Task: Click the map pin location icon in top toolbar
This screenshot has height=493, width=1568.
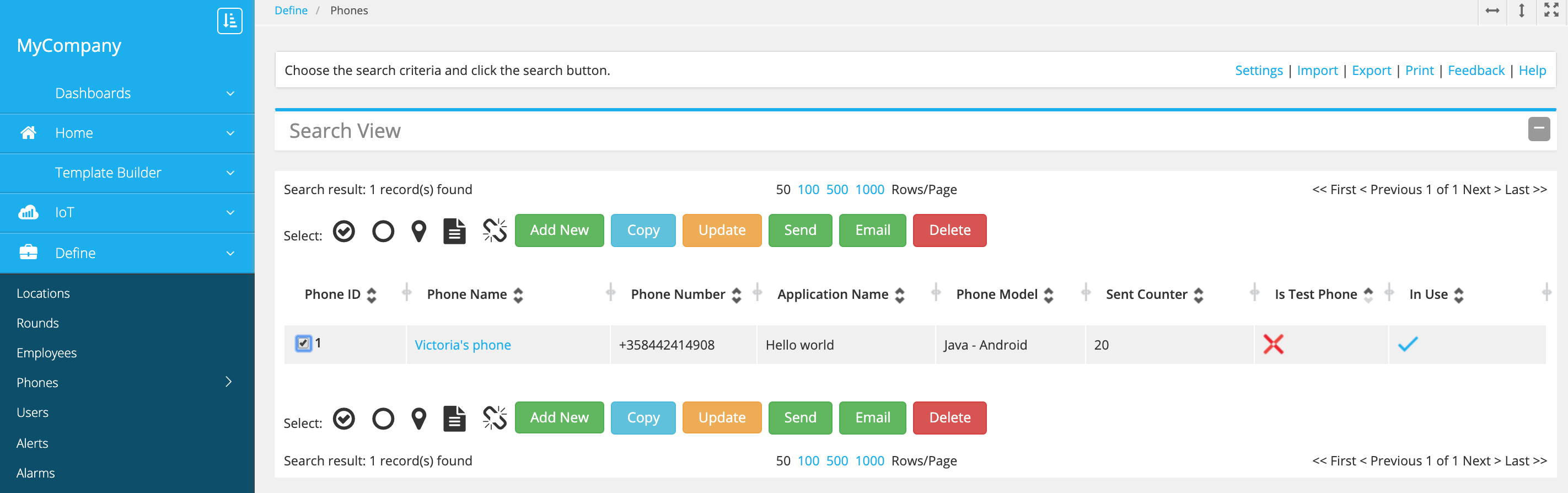Action: pyautogui.click(x=419, y=231)
